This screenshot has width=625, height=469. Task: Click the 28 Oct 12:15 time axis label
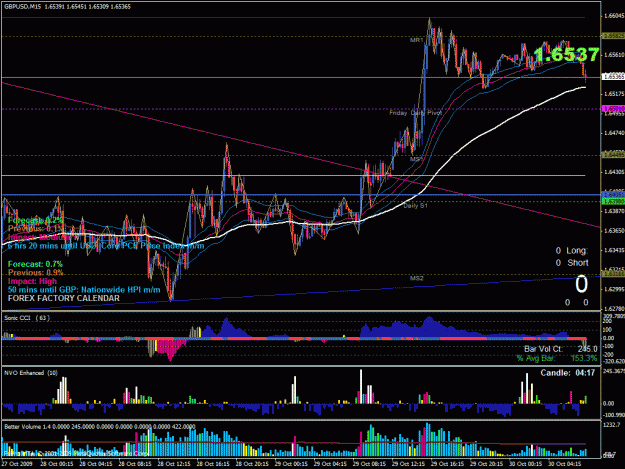pos(174,464)
